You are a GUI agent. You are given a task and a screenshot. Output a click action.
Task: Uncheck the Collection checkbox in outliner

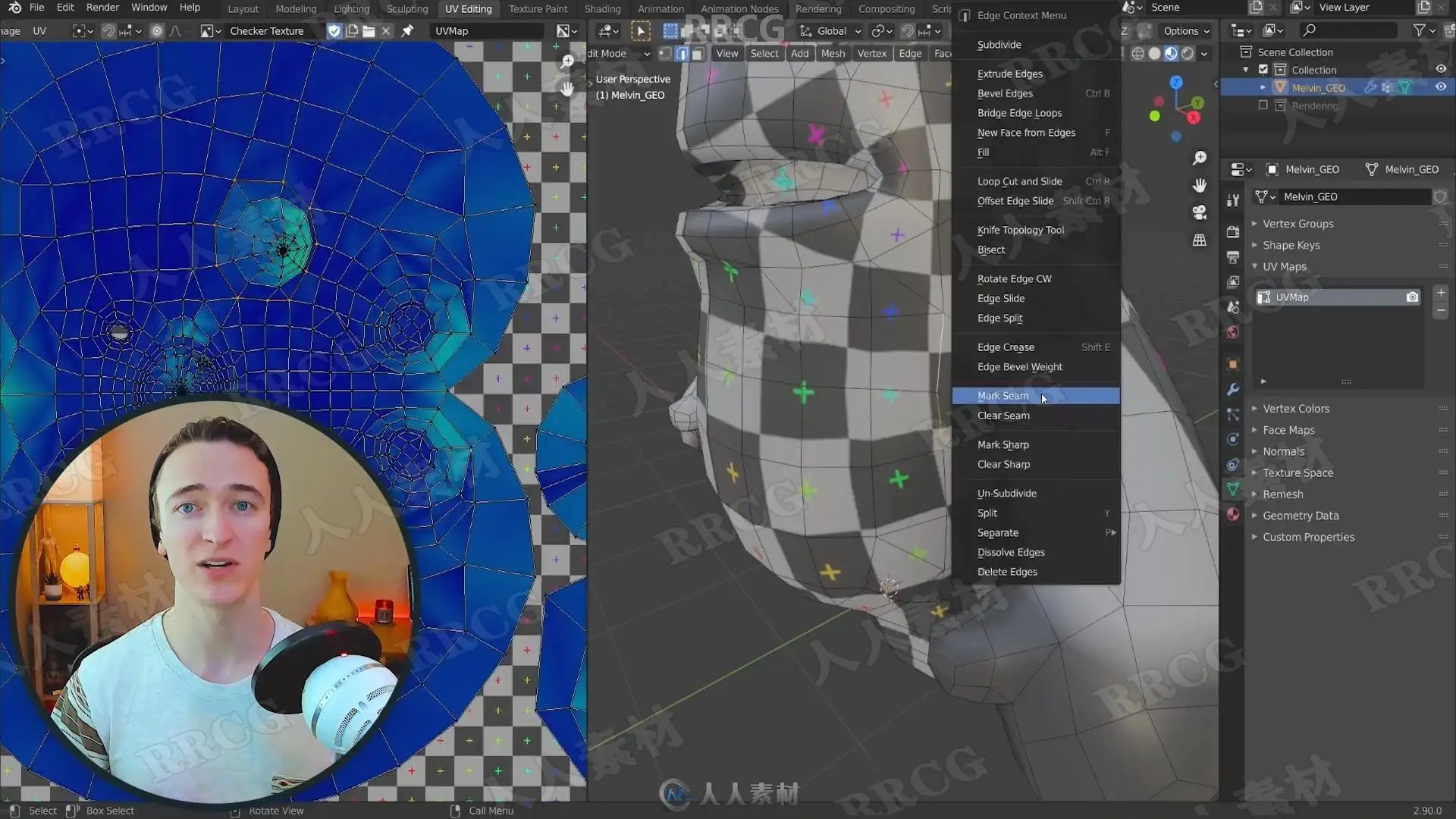pyautogui.click(x=1263, y=69)
